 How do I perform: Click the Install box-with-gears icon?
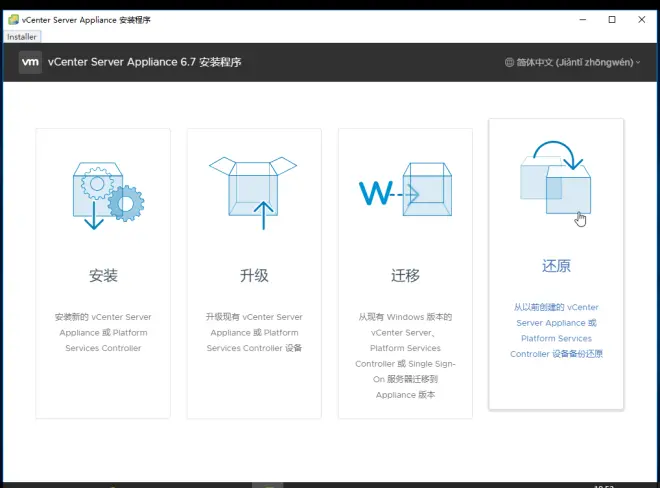pyautogui.click(x=108, y=196)
